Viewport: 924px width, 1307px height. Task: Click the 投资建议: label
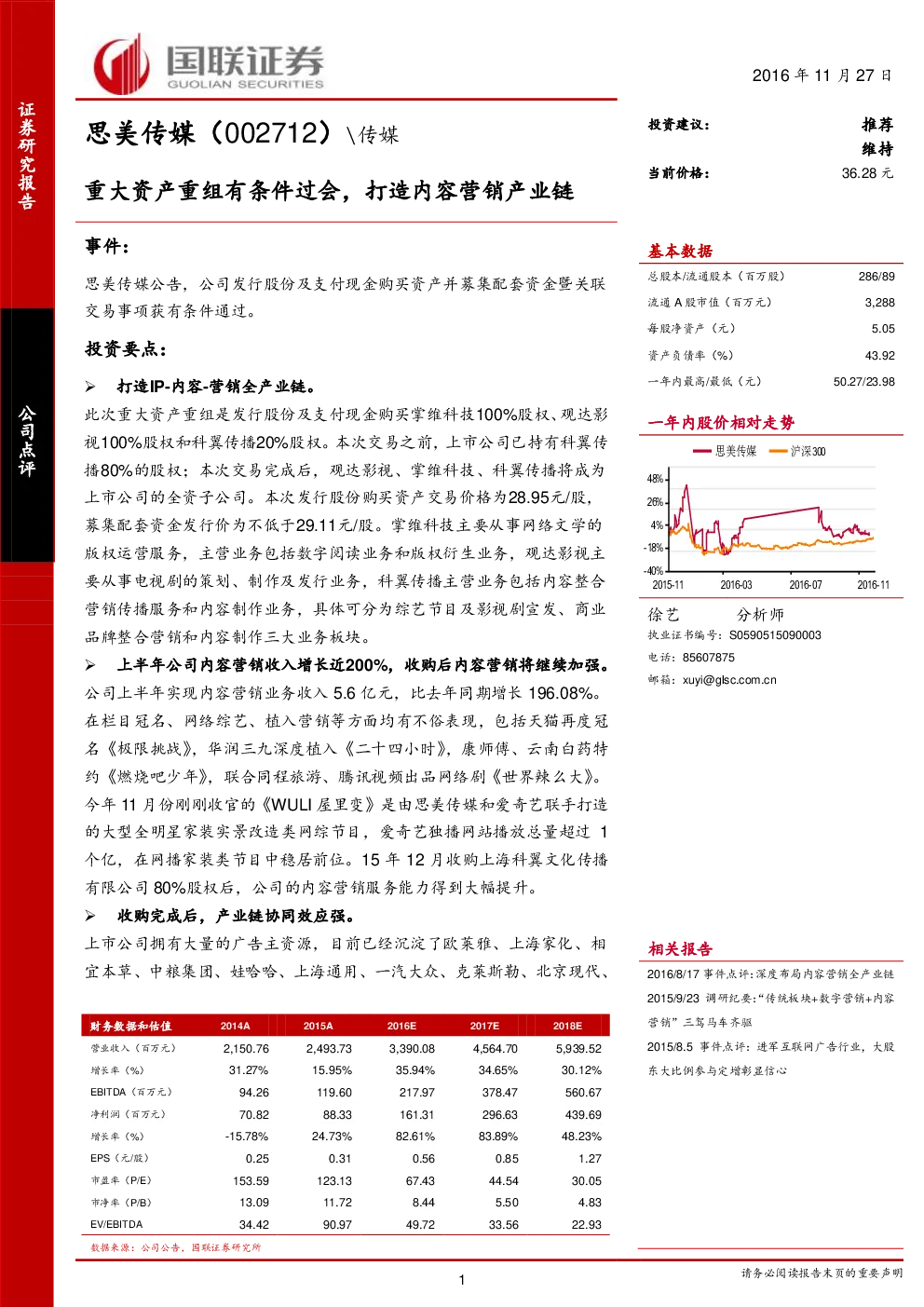(x=678, y=125)
